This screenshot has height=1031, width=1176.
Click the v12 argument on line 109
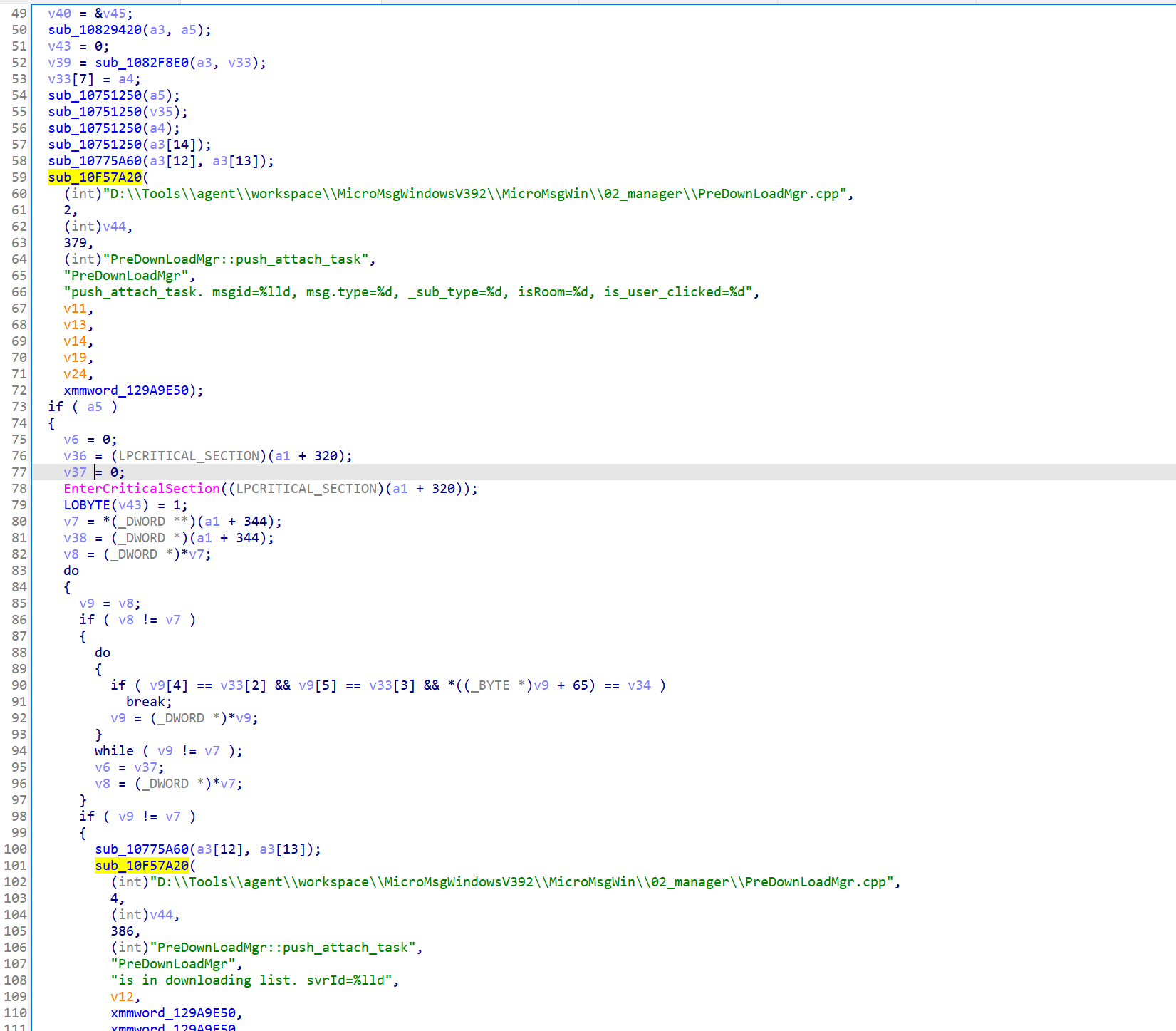point(122,997)
